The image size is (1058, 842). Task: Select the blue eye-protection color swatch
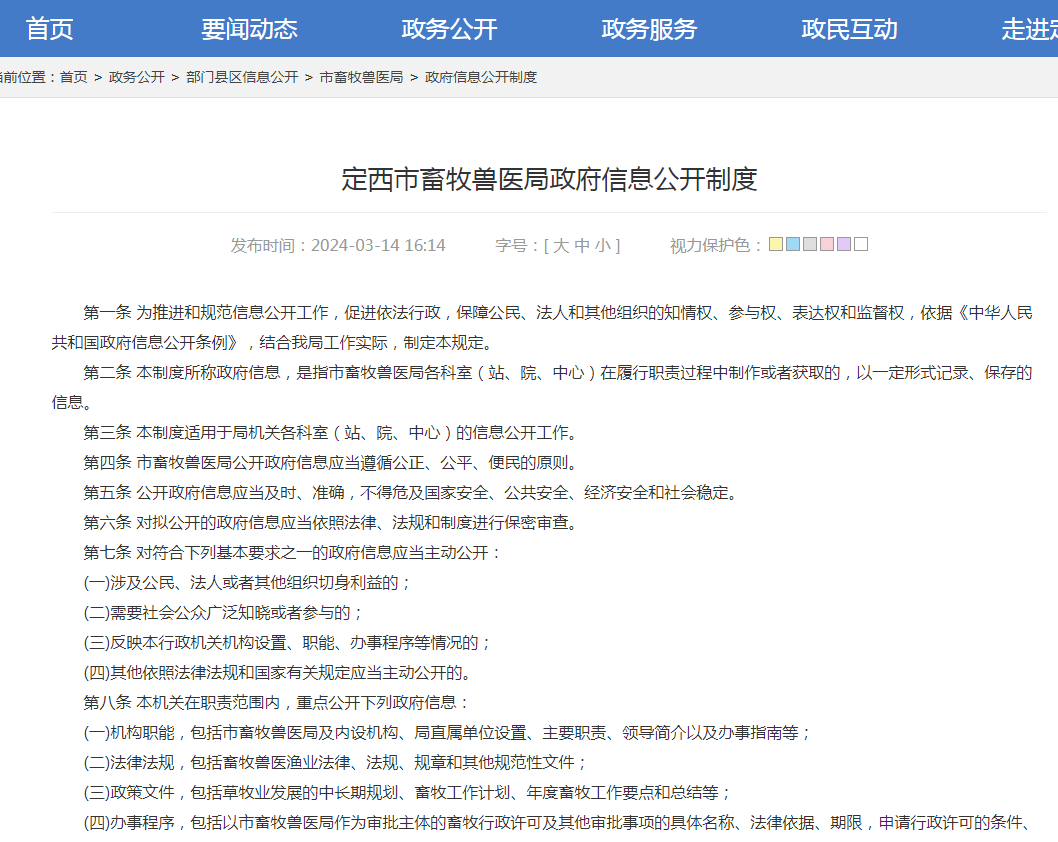point(793,244)
